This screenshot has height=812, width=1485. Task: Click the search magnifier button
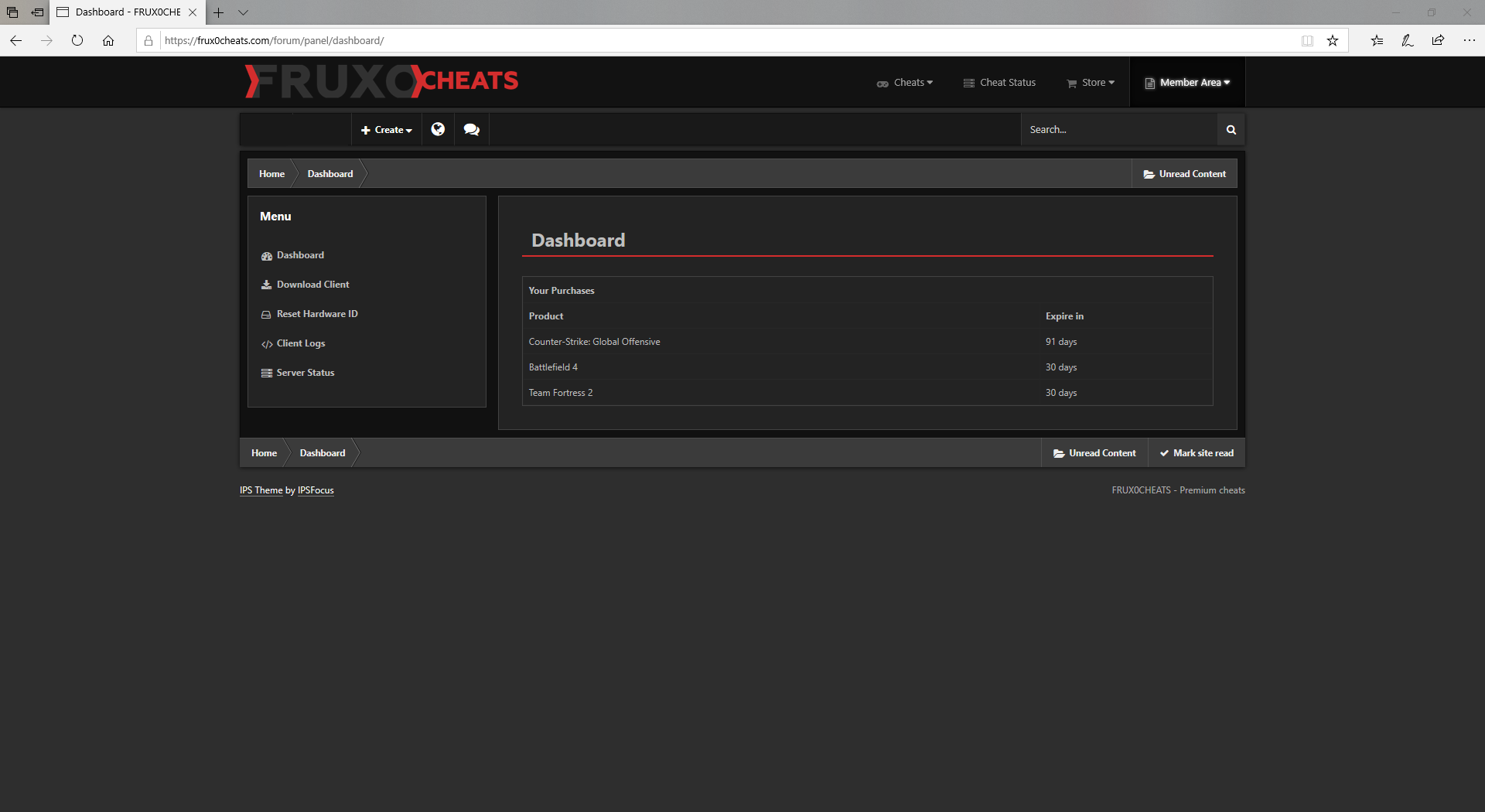(1231, 130)
